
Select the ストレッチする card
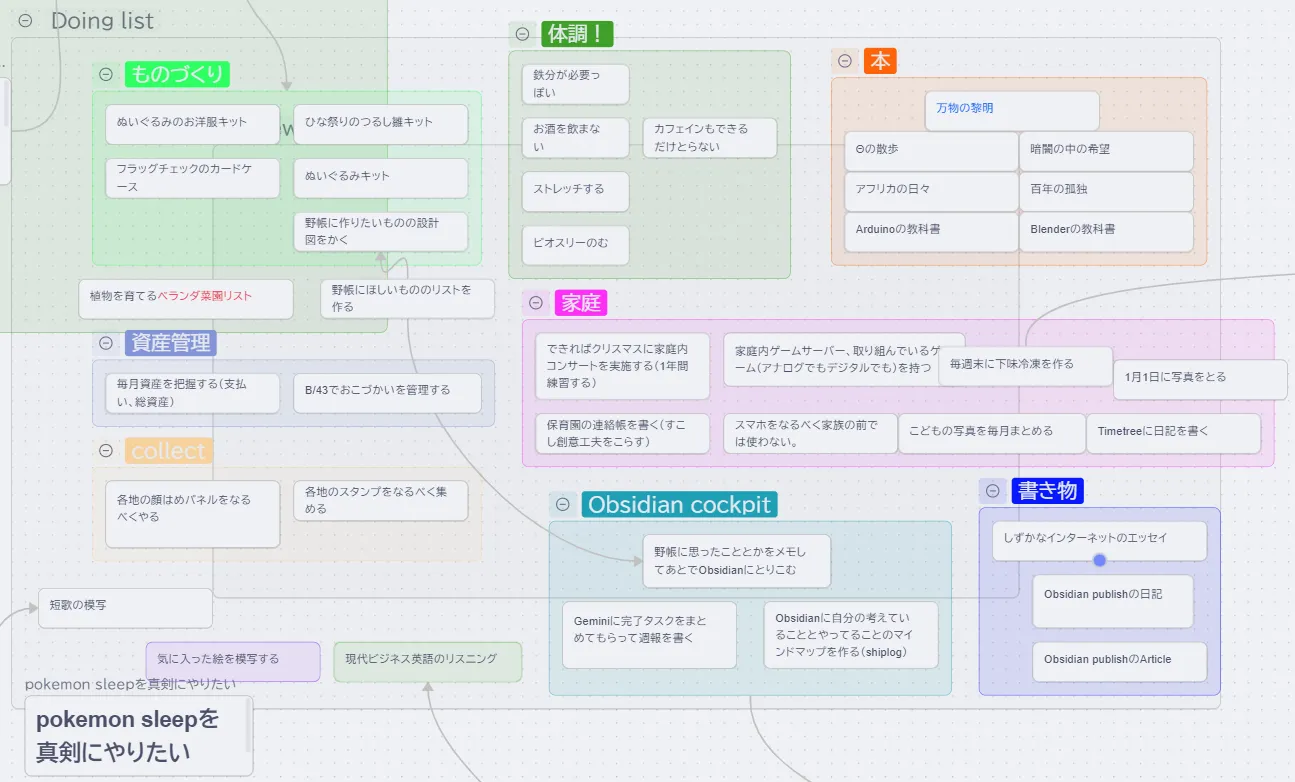click(x=576, y=191)
